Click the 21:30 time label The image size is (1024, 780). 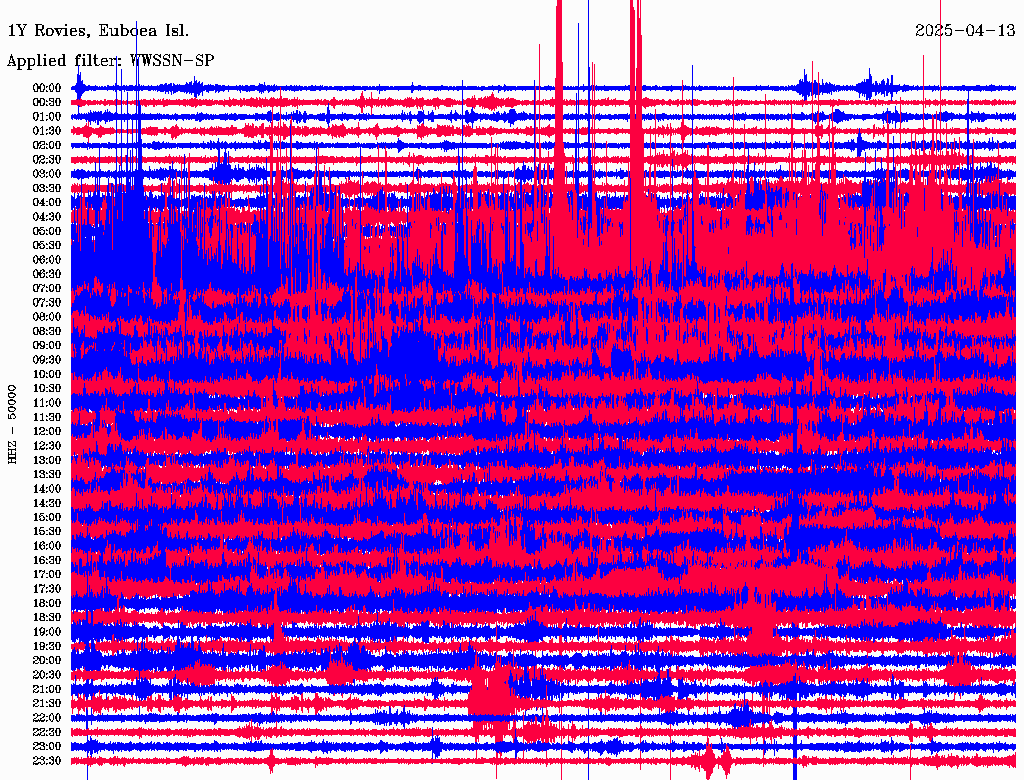tap(47, 703)
